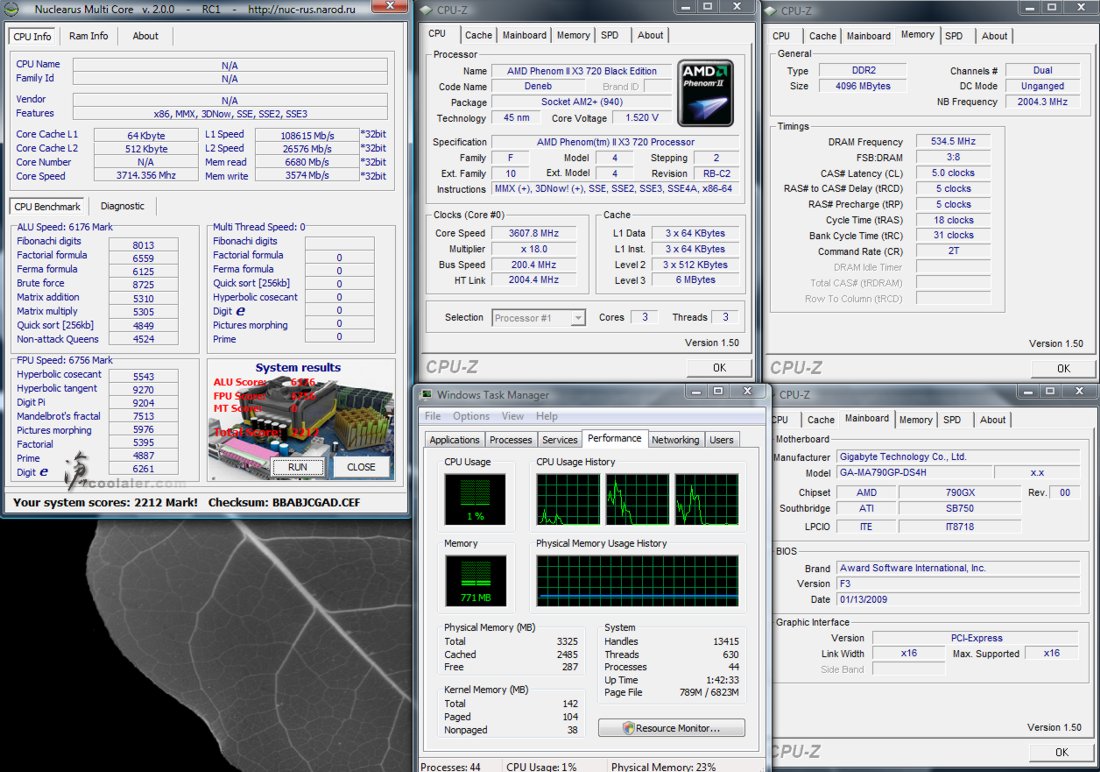This screenshot has width=1100, height=772.
Task: Click AMD Phenom II logo in CPU-Z
Action: 706,93
